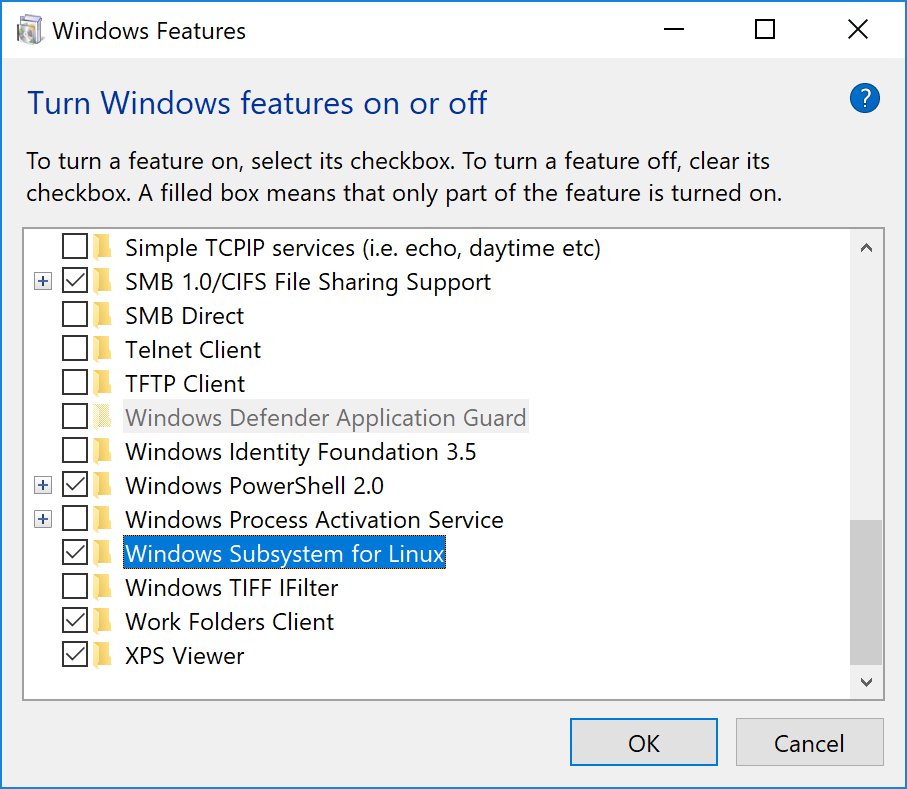This screenshot has height=789, width=907.
Task: Click the folder icon beside Telnet Client
Action: [x=103, y=349]
